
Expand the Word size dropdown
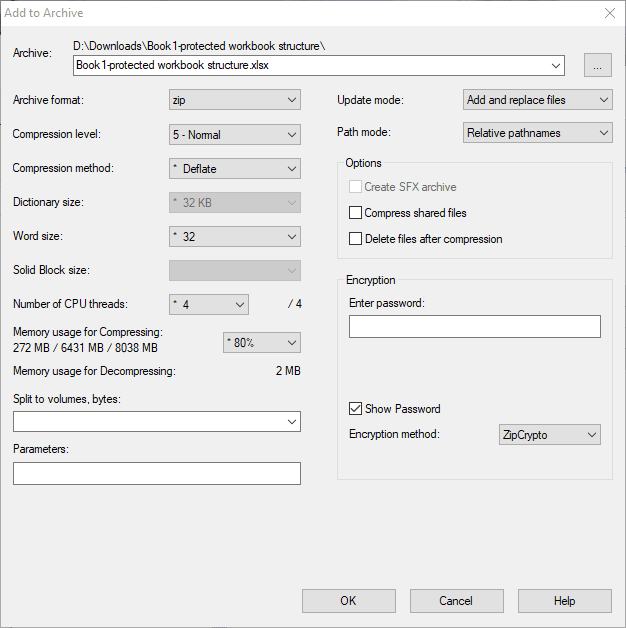point(235,237)
